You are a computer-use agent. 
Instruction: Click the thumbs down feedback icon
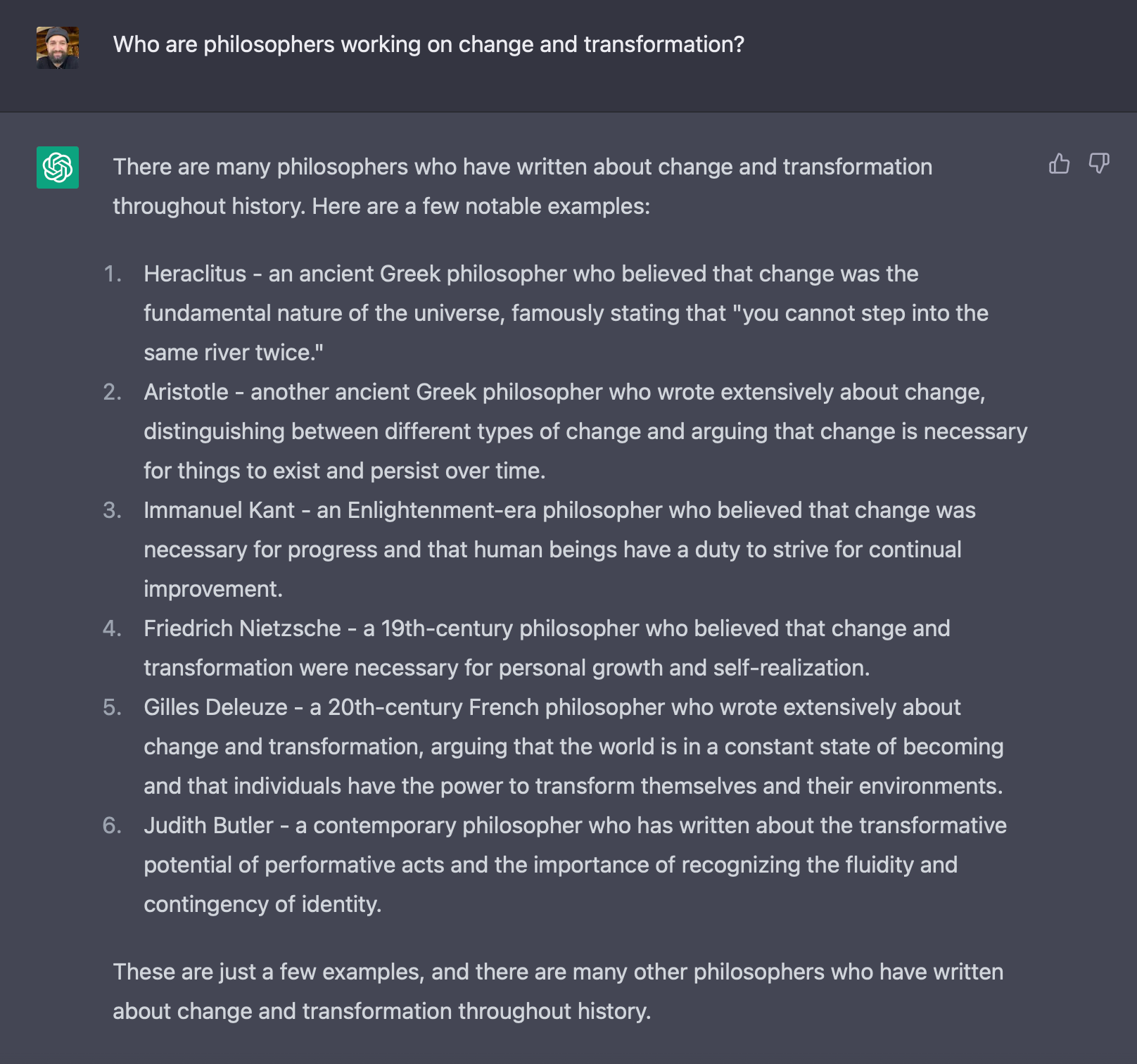click(x=1098, y=164)
